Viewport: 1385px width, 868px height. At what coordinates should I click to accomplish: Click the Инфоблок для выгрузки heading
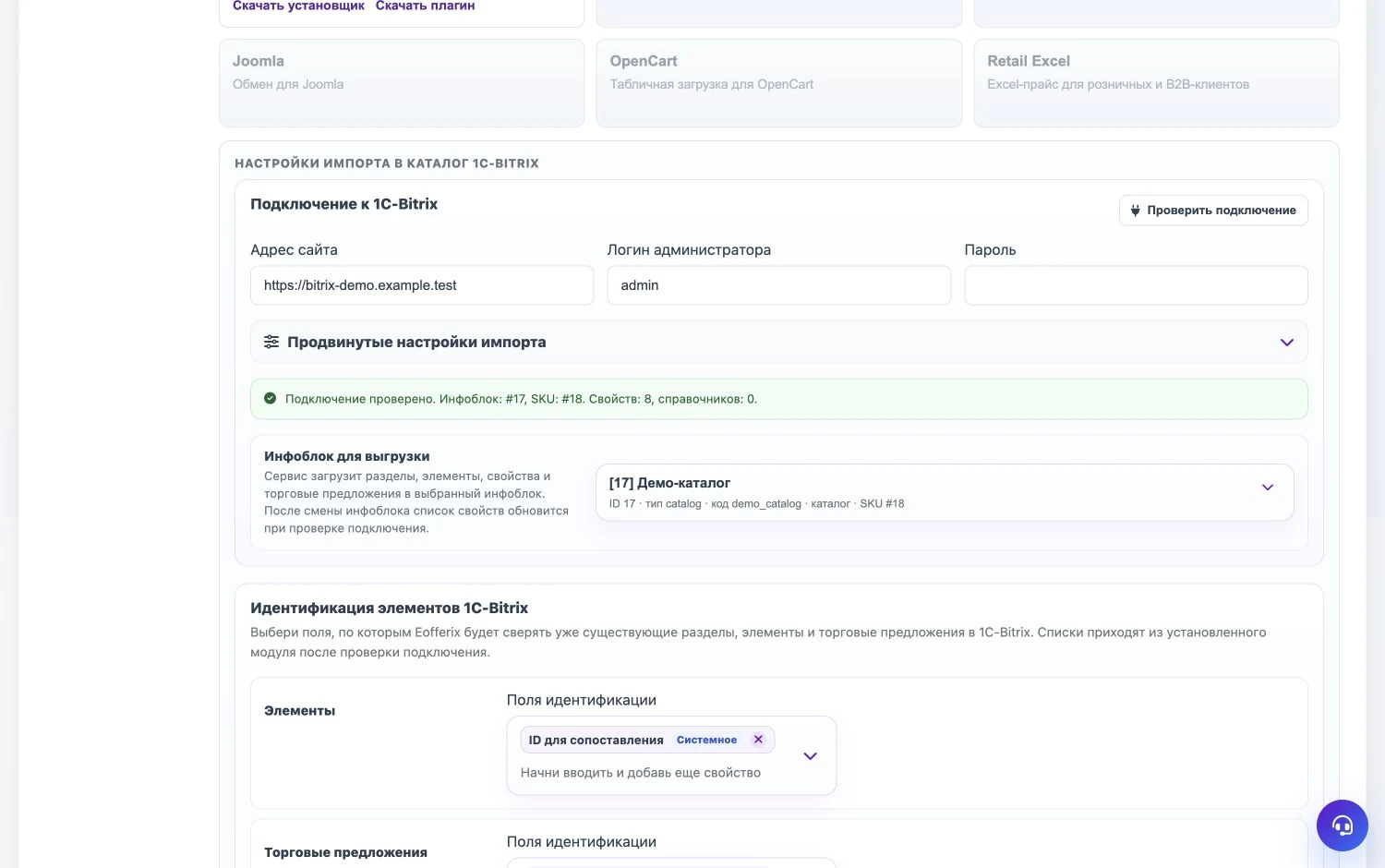coord(347,456)
